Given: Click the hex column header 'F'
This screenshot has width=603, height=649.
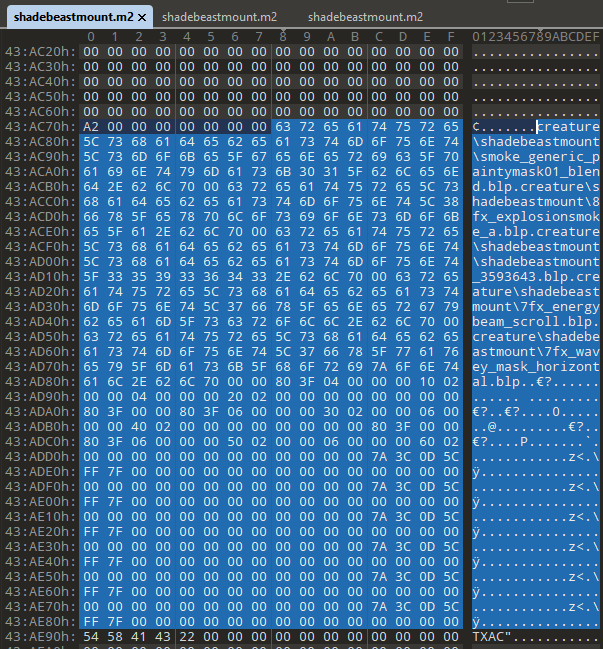Looking at the screenshot, I should tap(451, 37).
